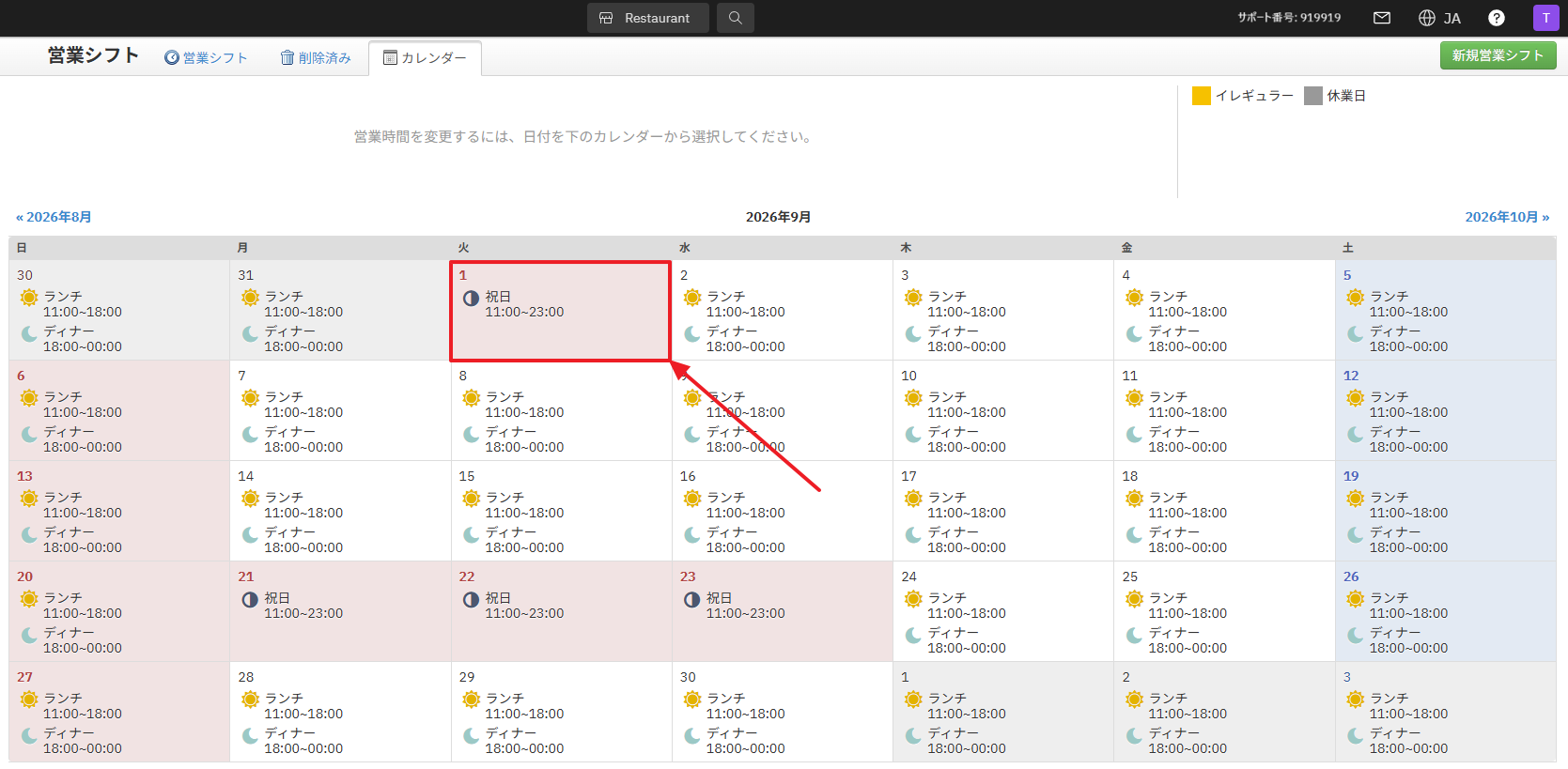Open the purple T user avatar
The height and width of the screenshot is (769, 1568).
coord(1546,18)
